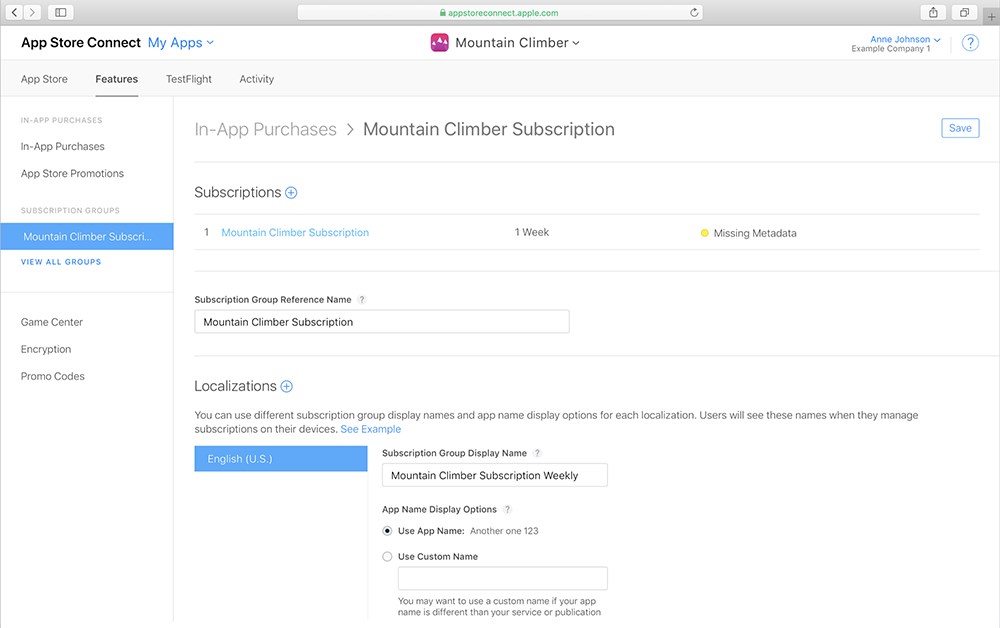Select the Use Custom Name radio button
Screen dimensions: 1000x628
point(387,557)
